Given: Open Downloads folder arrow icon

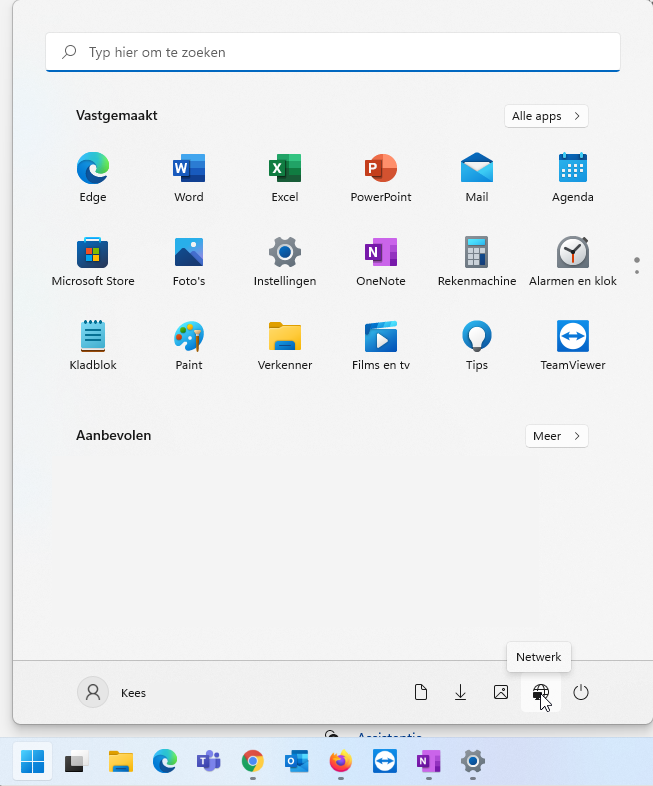Looking at the screenshot, I should coord(461,692).
